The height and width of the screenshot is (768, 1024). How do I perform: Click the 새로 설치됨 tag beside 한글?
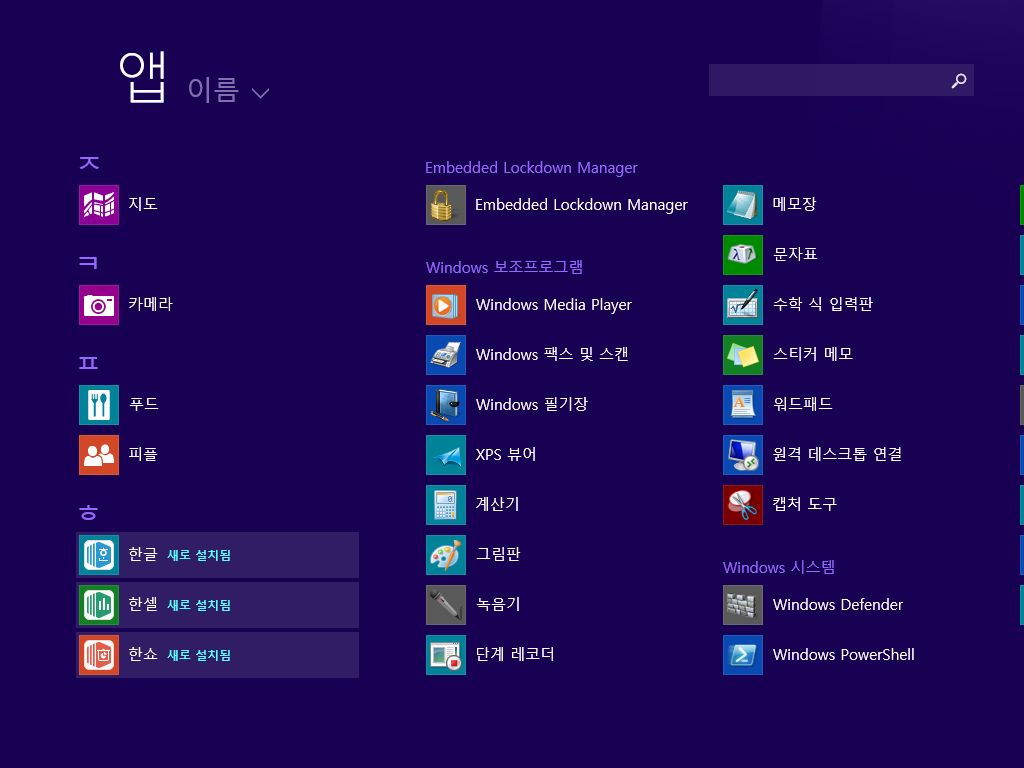point(199,555)
